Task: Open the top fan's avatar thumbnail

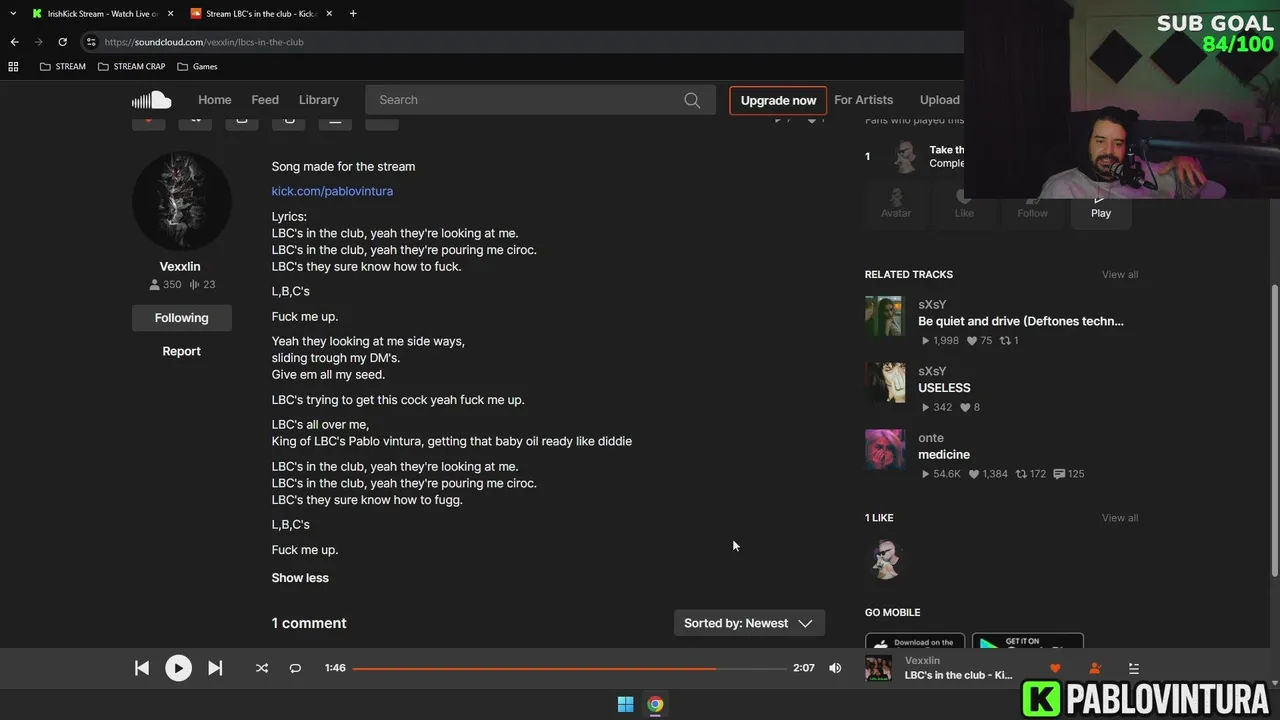Action: [906, 157]
